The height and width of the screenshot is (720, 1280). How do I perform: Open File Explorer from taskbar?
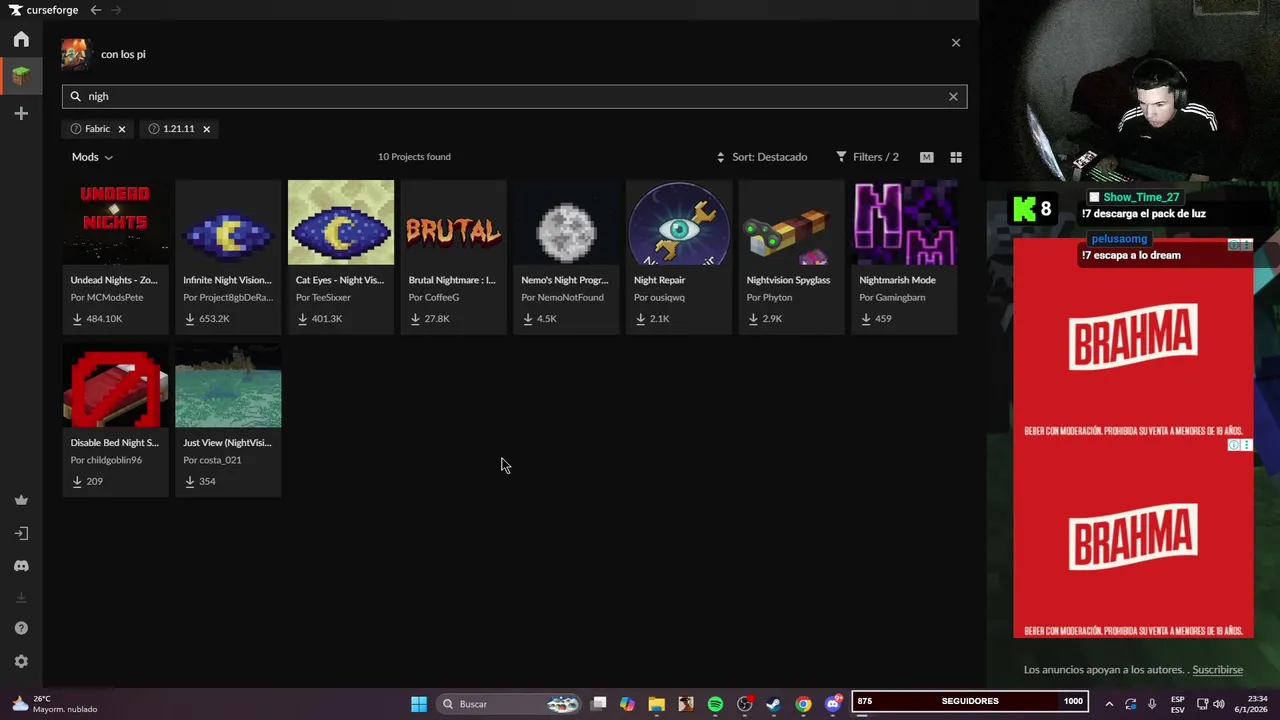tap(656, 704)
